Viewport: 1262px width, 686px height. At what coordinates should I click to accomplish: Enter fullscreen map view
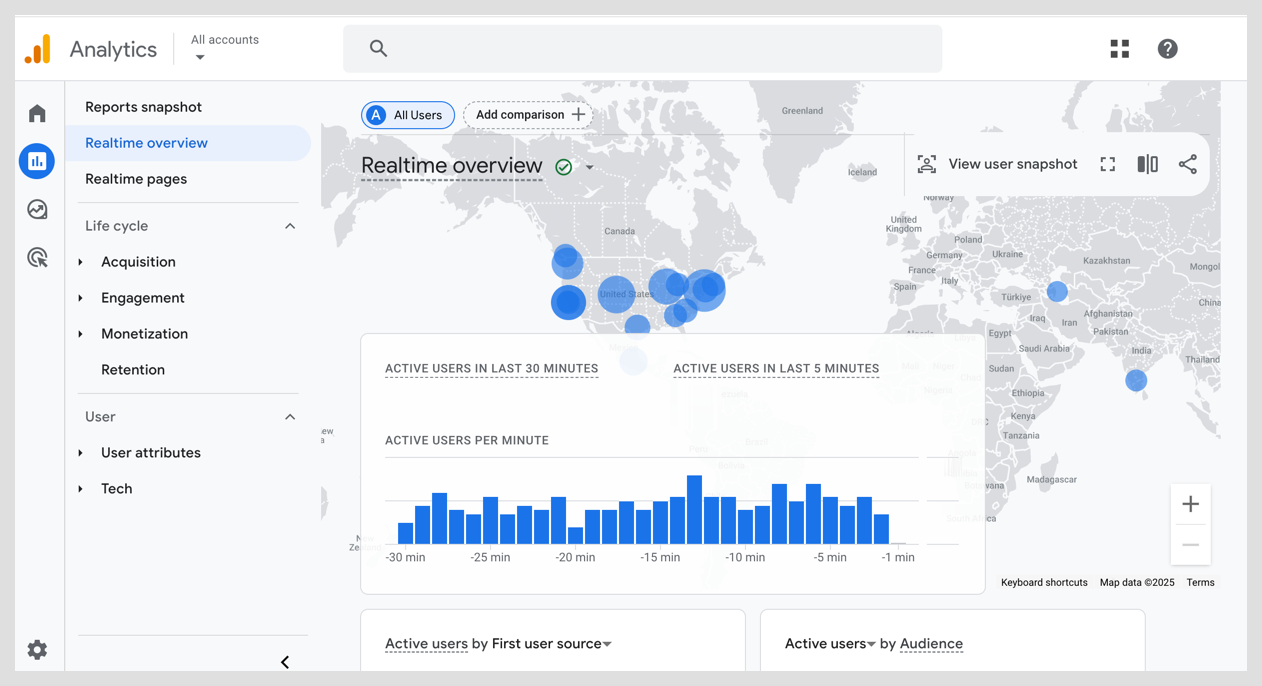1107,164
